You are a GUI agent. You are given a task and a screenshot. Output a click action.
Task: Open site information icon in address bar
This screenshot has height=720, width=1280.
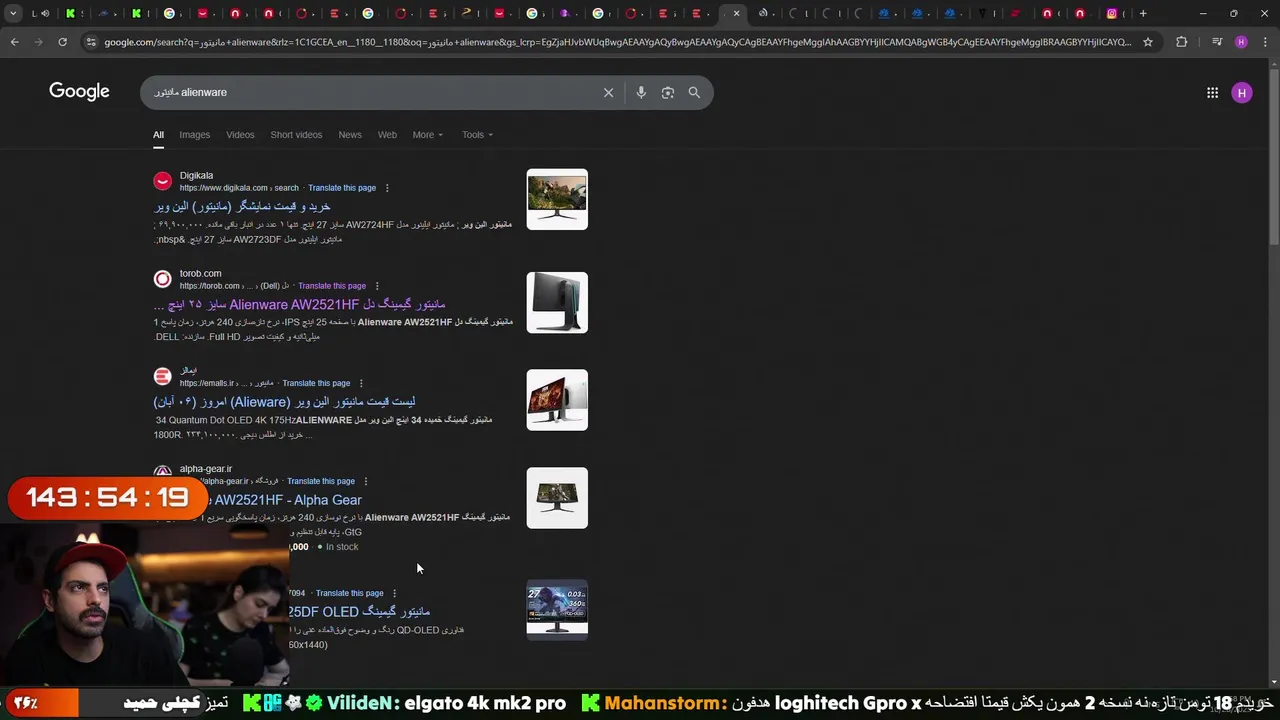point(91,42)
